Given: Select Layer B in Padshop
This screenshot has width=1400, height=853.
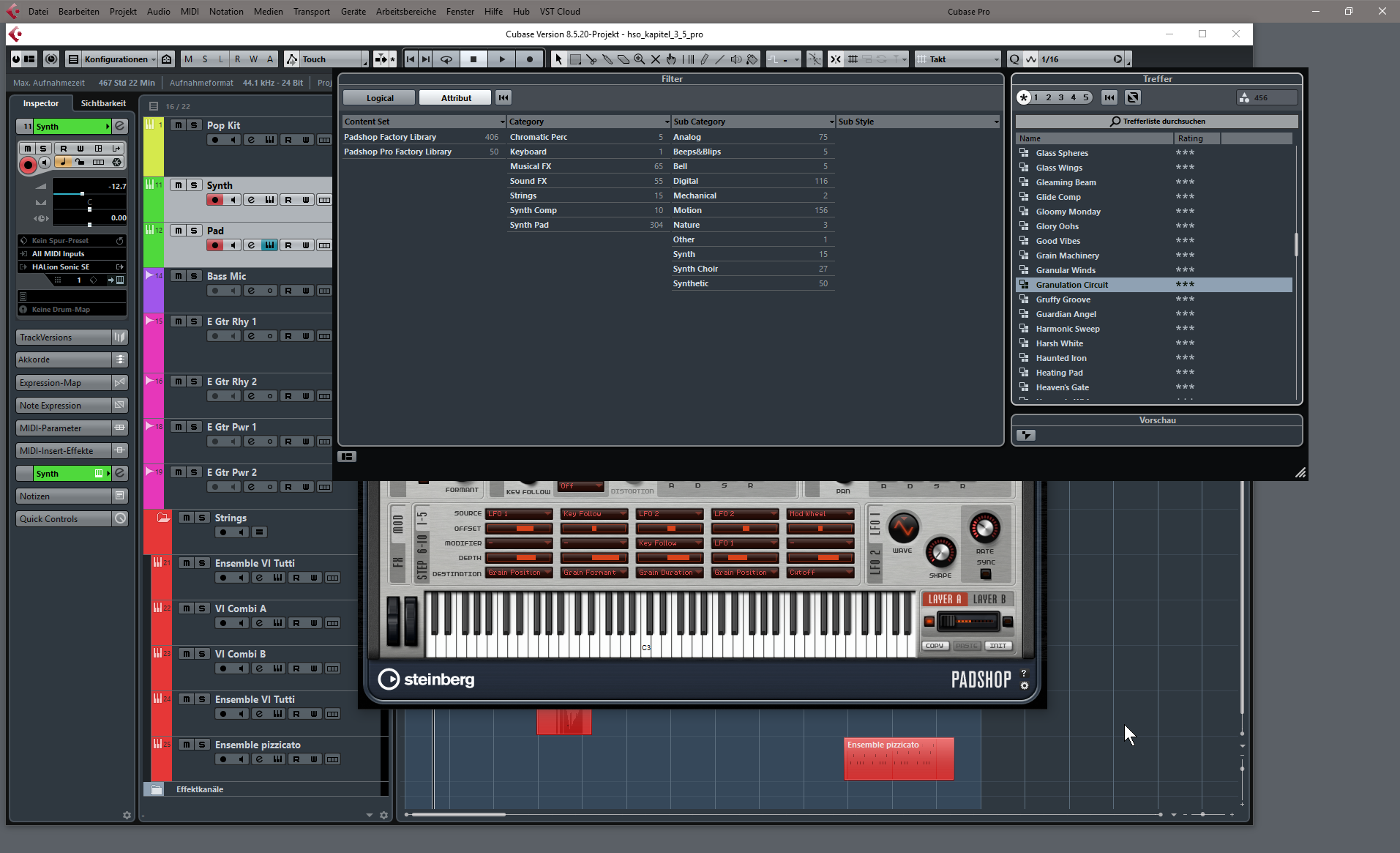Looking at the screenshot, I should (989, 599).
